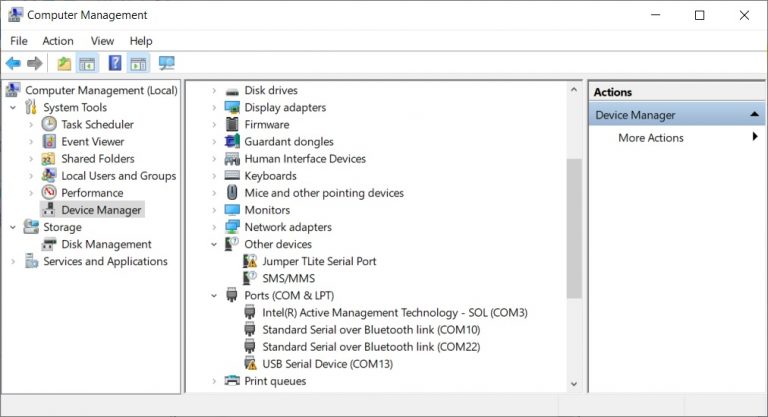Click the Event Viewer icon in the tree
This screenshot has width=768, height=417.
pyautogui.click(x=49, y=142)
